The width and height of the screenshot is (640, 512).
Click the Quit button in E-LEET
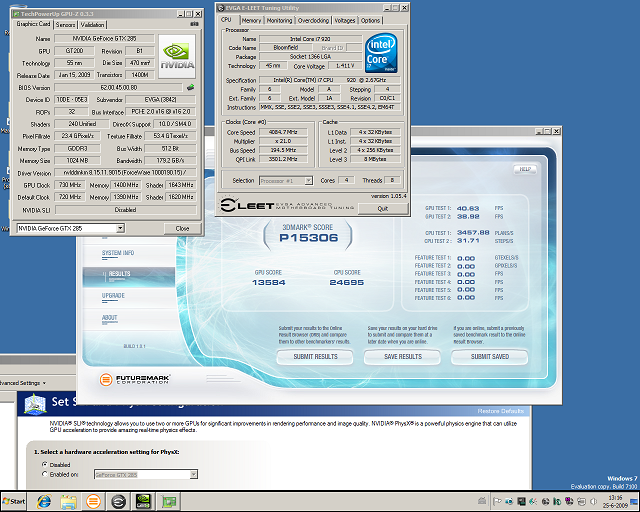pyautogui.click(x=383, y=209)
